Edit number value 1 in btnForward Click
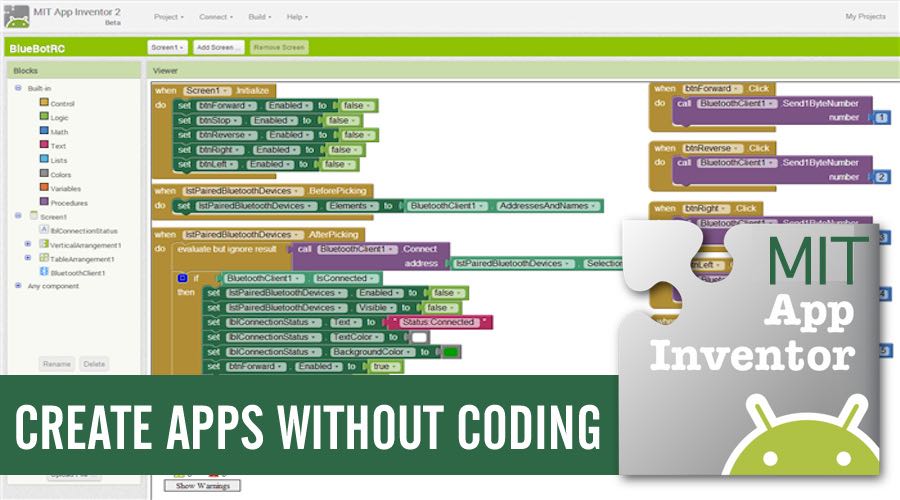900x500 pixels. coord(881,117)
